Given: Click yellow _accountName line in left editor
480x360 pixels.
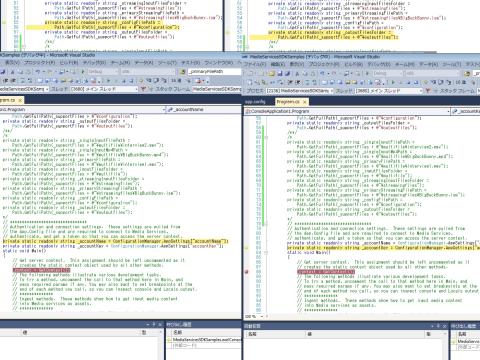Looking at the screenshot, I should 116,241.
